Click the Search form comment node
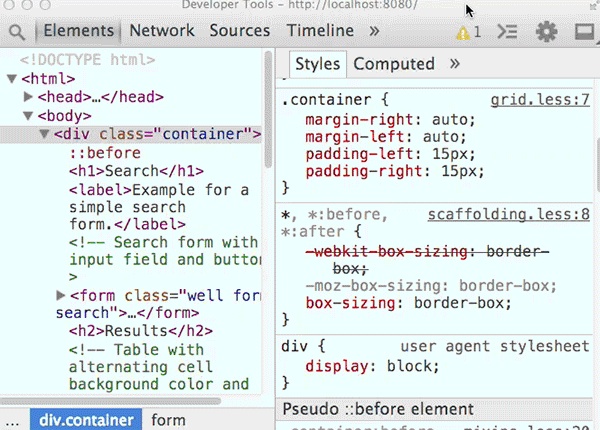Viewport: 600px width, 430px height. (x=164, y=259)
